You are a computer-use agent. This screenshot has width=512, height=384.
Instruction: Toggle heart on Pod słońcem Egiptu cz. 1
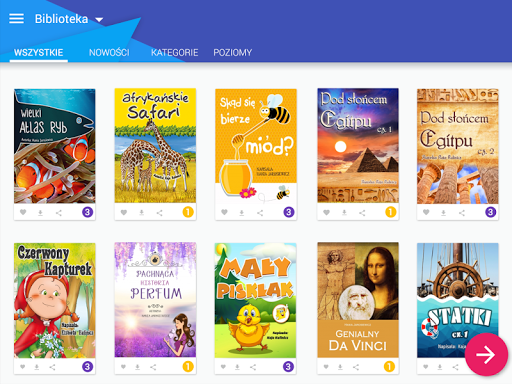[x=326, y=212]
